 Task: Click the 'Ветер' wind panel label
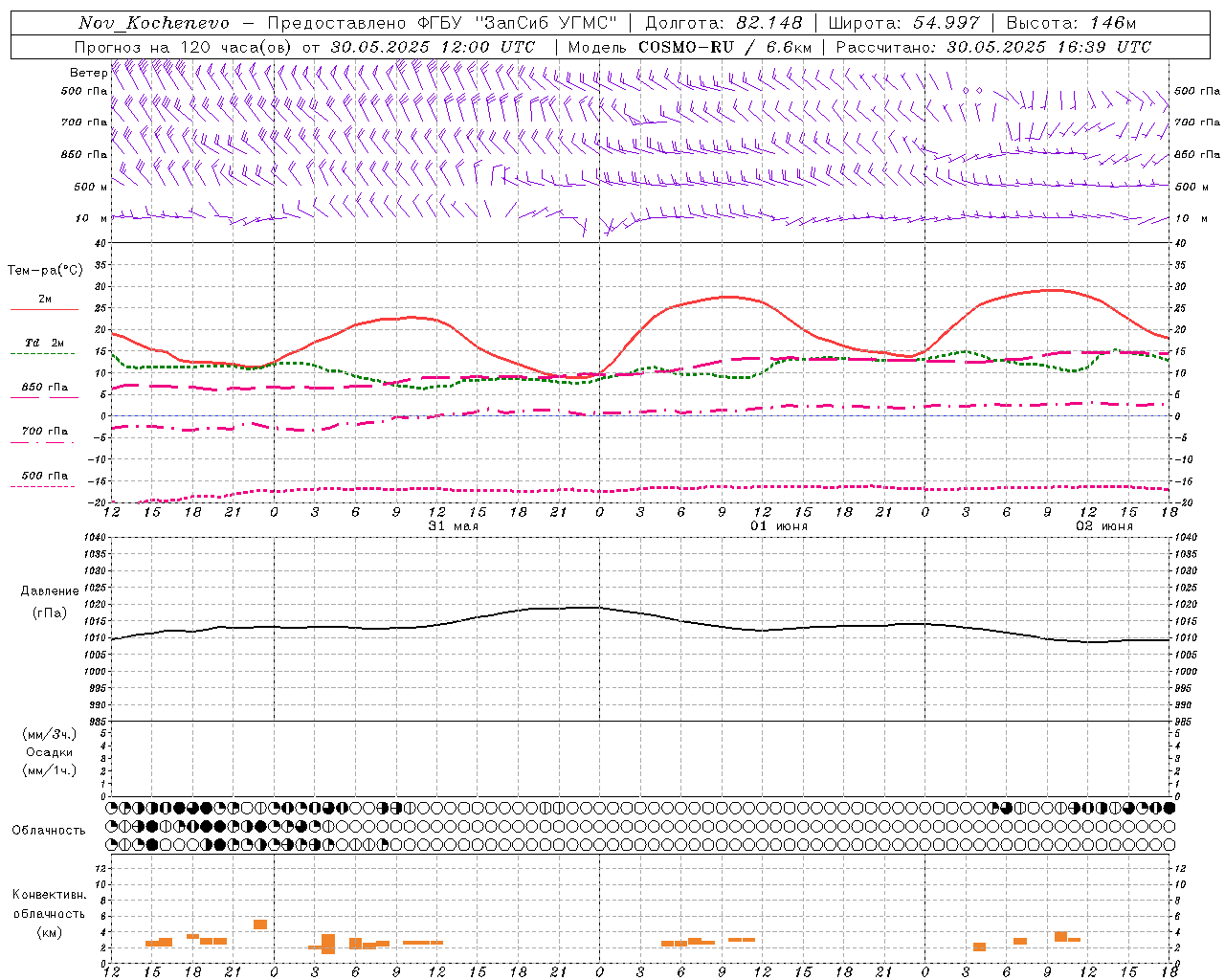point(88,73)
